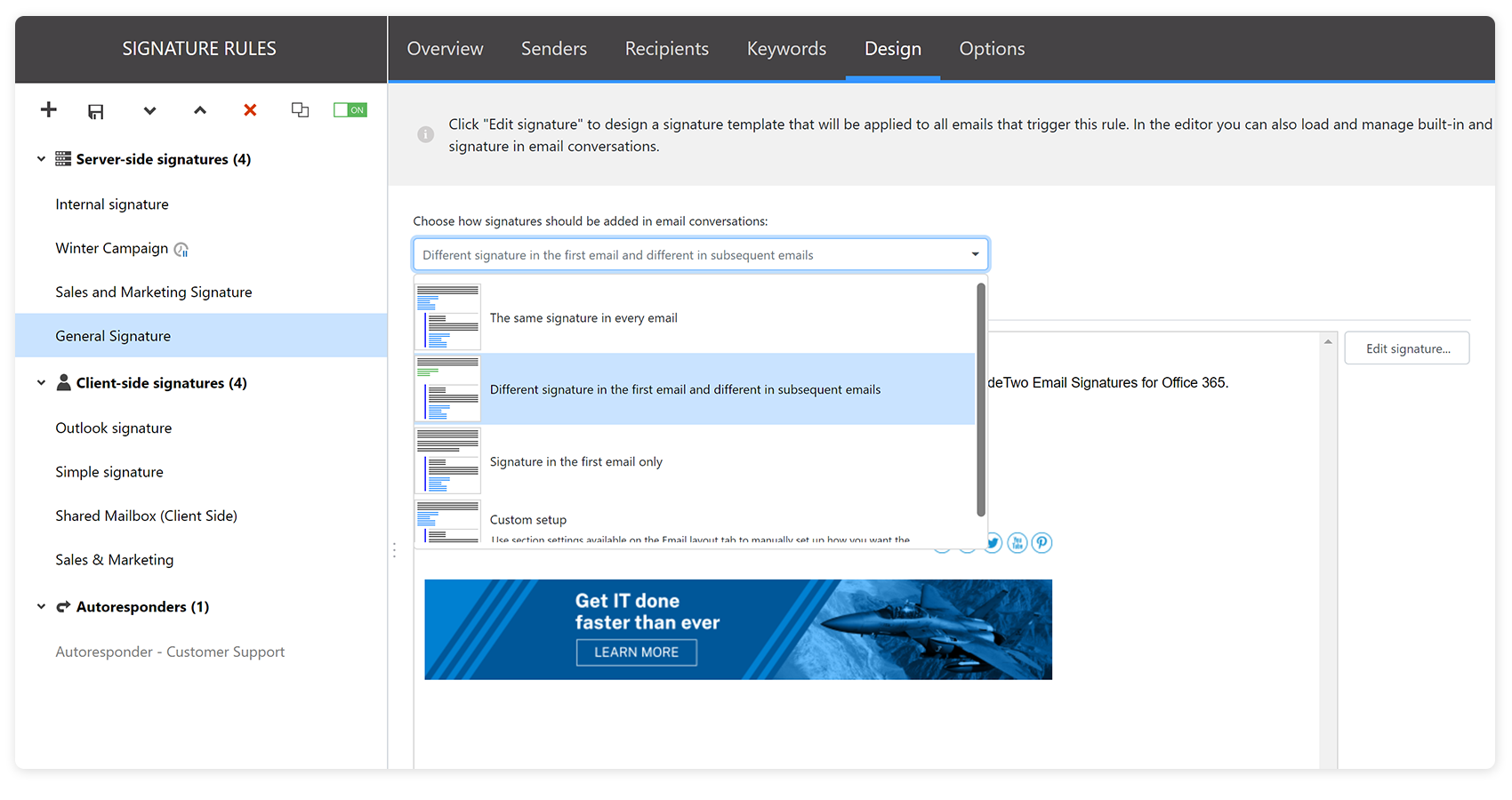The image size is (1512, 800).
Task: Select the Winter Campaign rule
Action: [110, 248]
